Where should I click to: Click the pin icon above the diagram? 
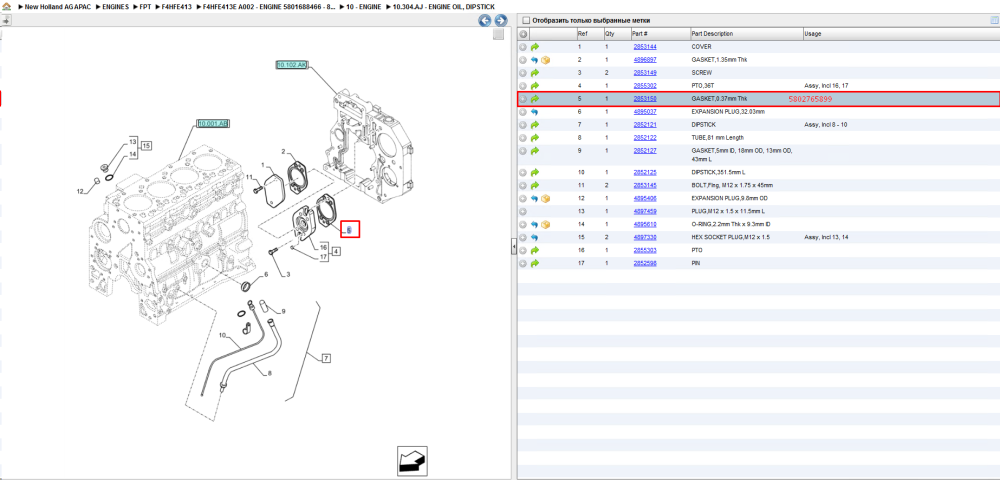click(6, 20)
